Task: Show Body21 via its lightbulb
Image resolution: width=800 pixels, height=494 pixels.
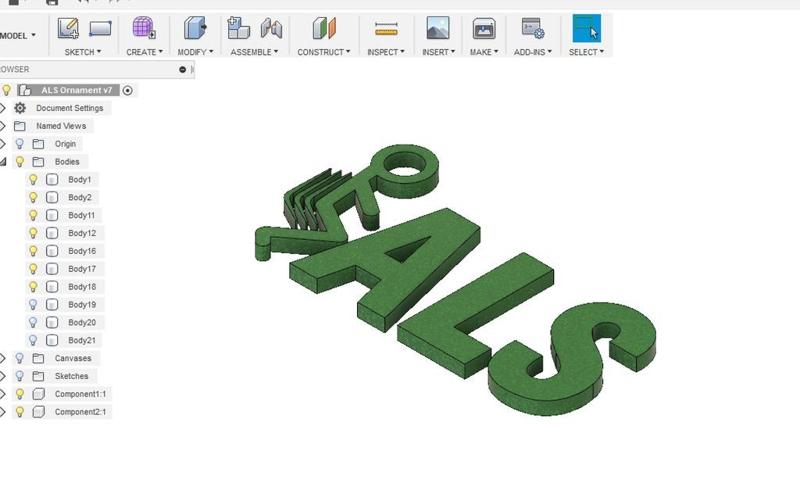Action: coord(33,340)
